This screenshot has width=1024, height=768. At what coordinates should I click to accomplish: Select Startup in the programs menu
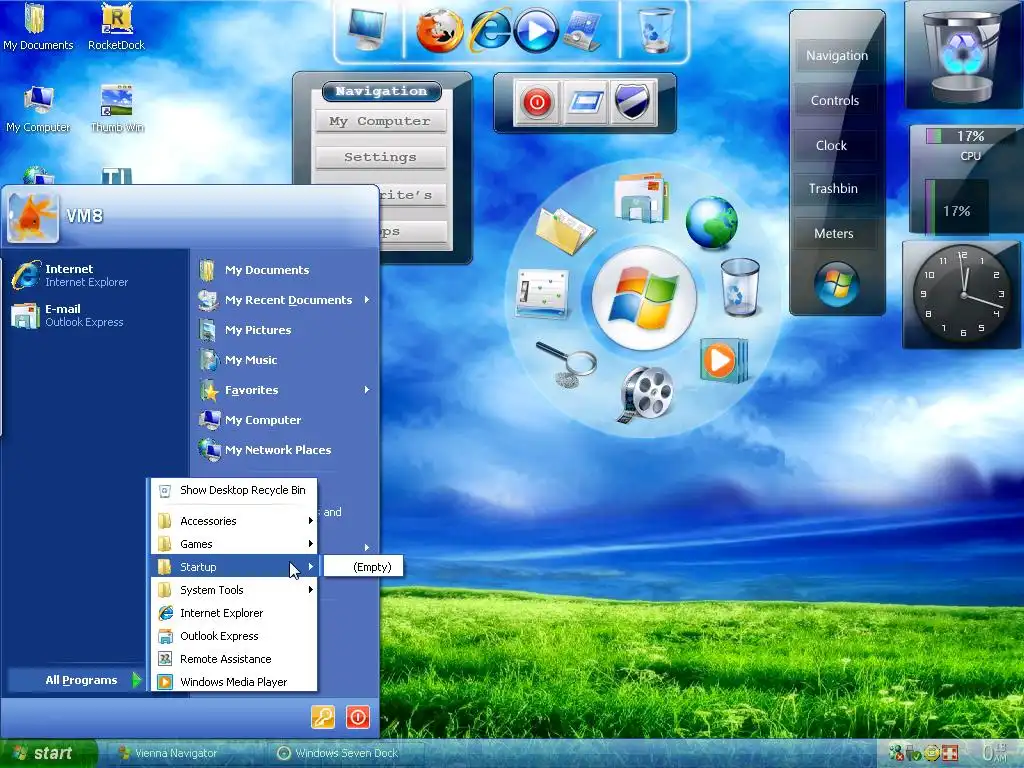click(x=234, y=566)
